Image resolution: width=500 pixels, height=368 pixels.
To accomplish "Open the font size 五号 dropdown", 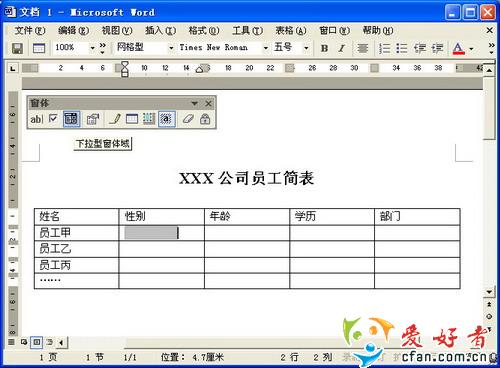I will [x=306, y=48].
